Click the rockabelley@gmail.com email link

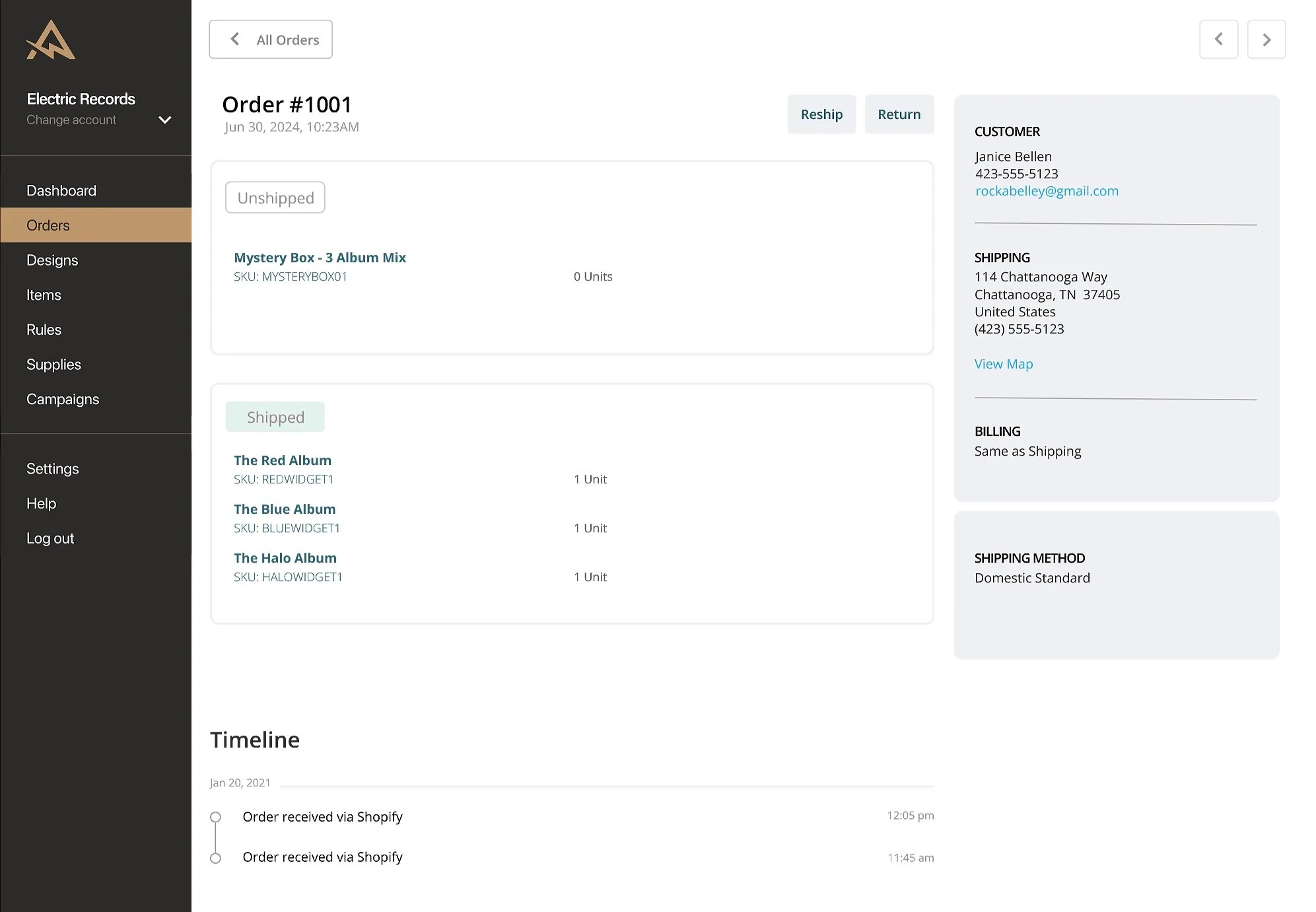point(1047,191)
